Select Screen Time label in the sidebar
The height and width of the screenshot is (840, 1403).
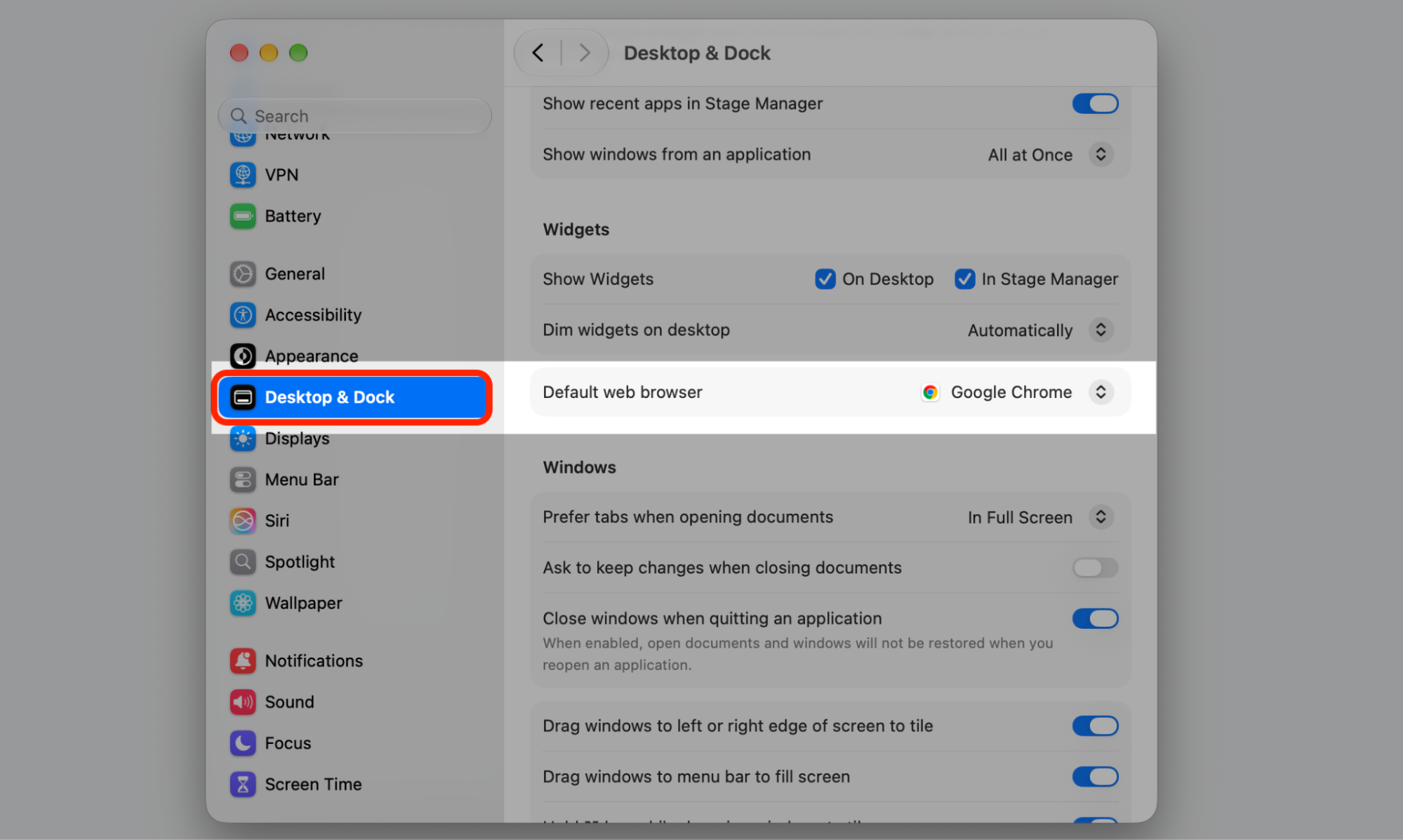313,785
